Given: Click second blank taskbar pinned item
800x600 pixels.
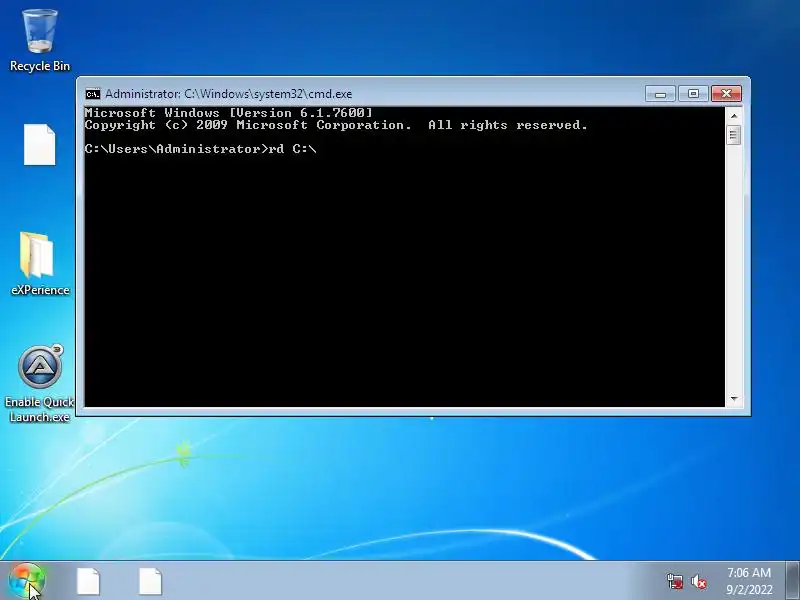Looking at the screenshot, I should click(x=151, y=581).
